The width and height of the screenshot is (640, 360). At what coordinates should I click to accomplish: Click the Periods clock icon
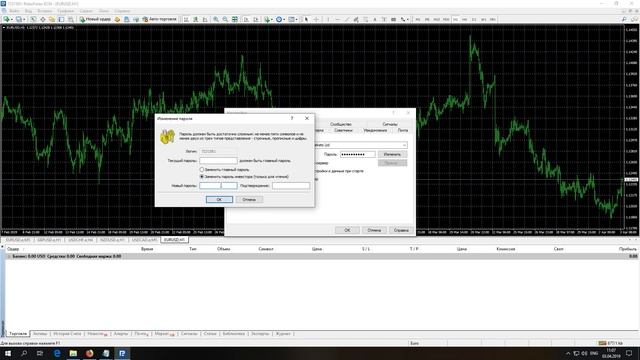[279, 19]
